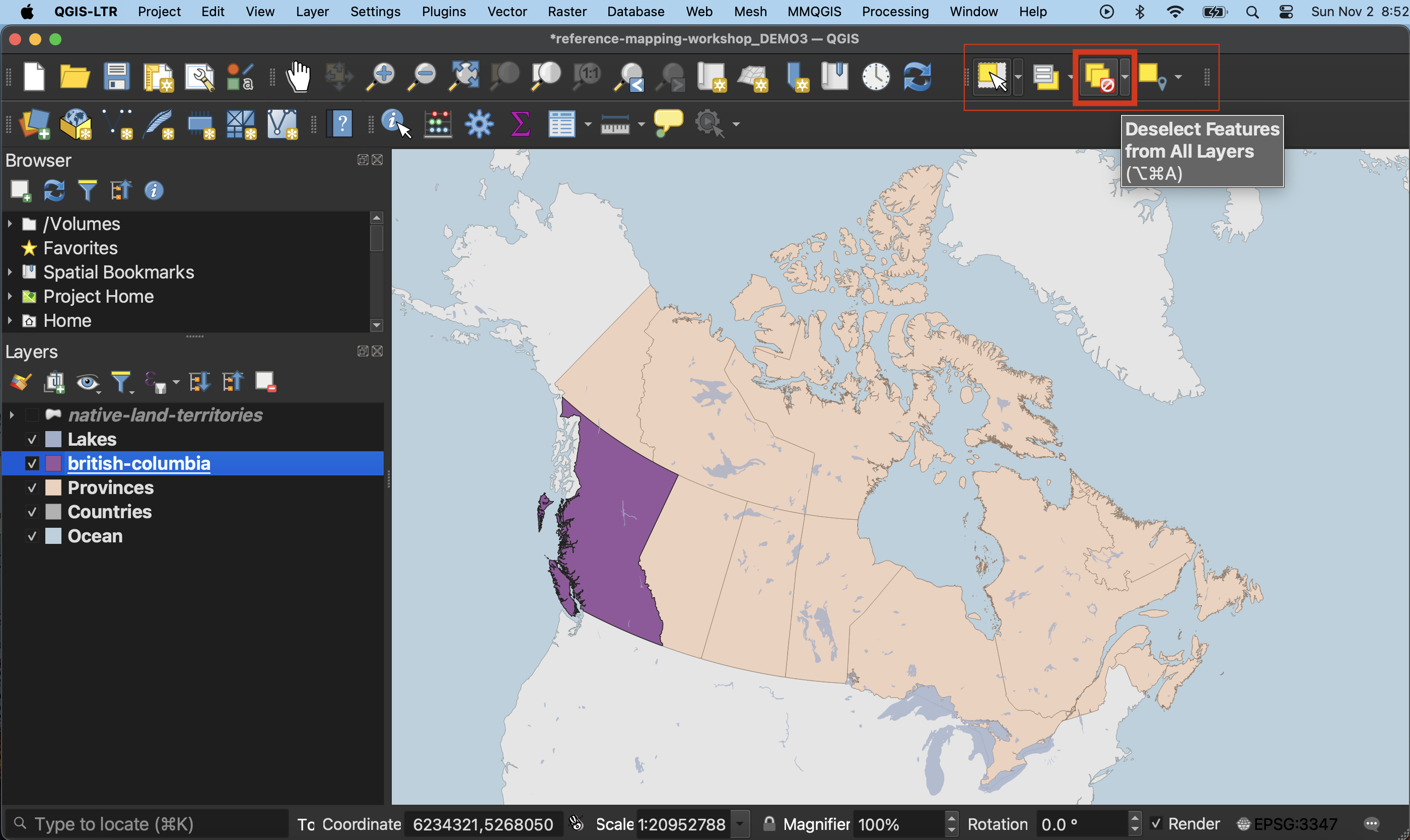Open the Layer Styling panel brush icon
Viewport: 1410px width, 840px height.
tap(21, 382)
